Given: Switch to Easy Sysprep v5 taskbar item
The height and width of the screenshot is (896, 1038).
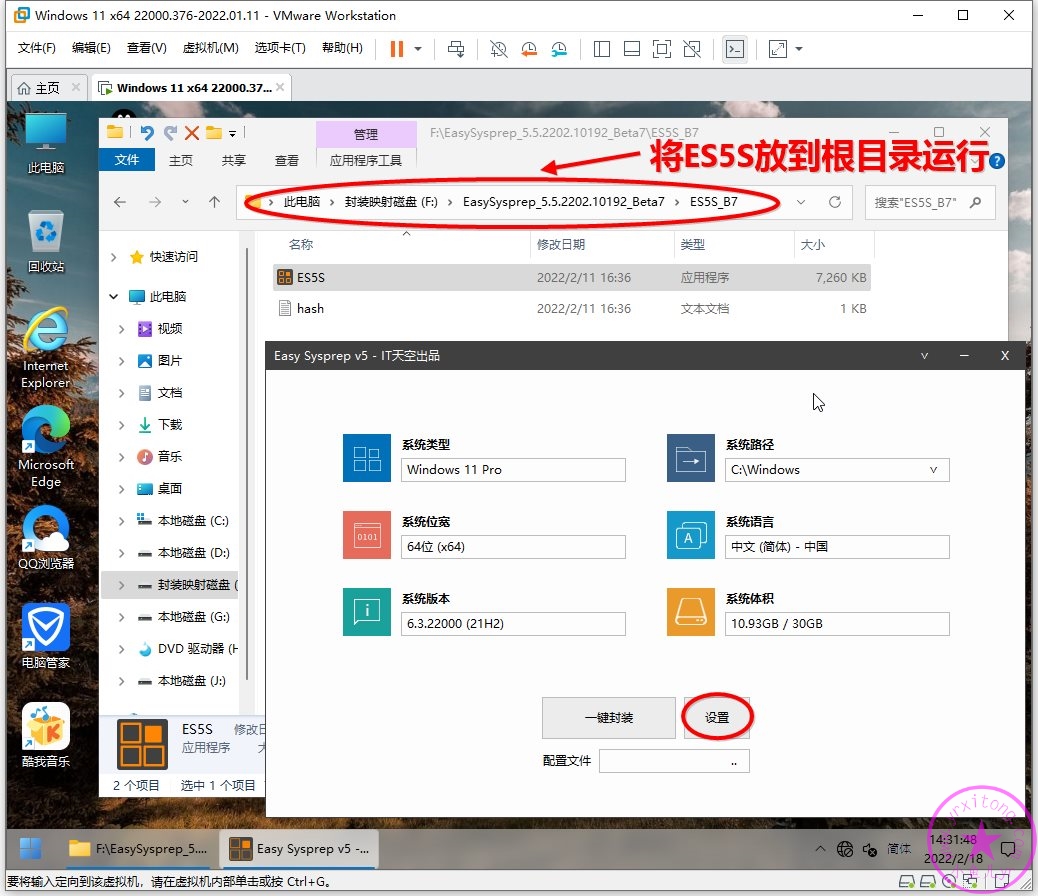Looking at the screenshot, I should tap(299, 848).
